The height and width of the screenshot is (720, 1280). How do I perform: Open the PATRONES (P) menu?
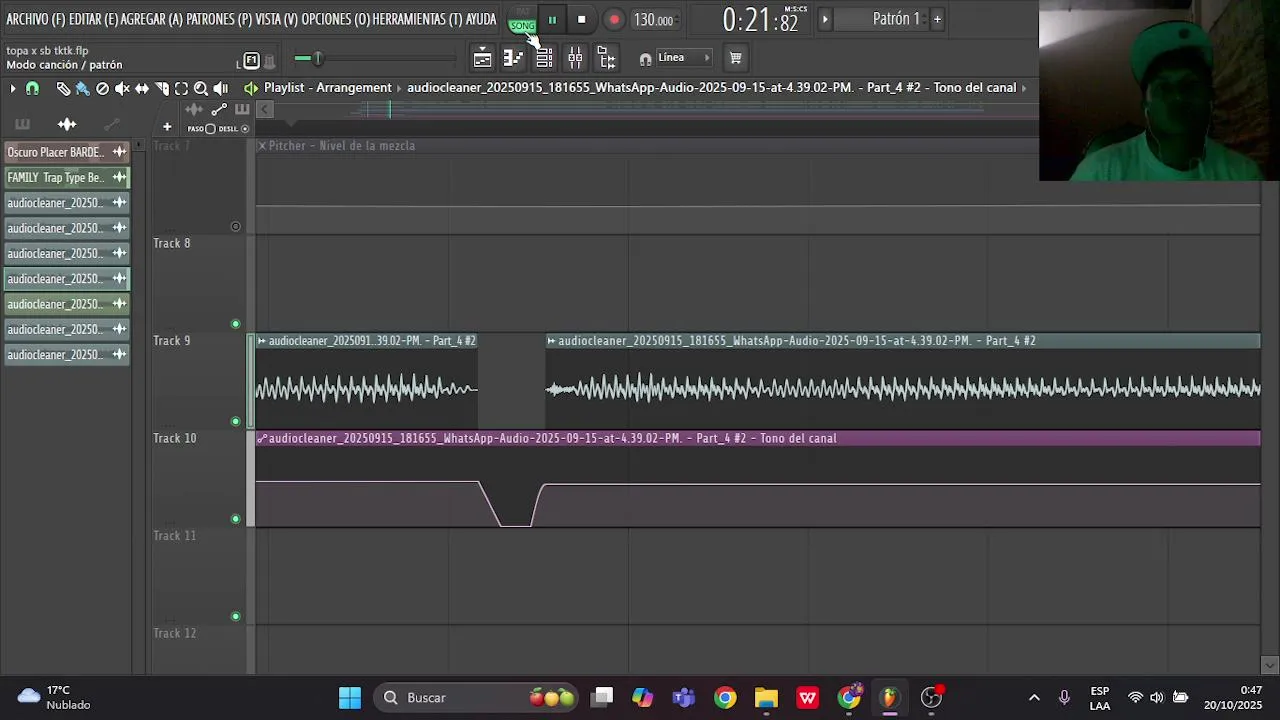(218, 19)
